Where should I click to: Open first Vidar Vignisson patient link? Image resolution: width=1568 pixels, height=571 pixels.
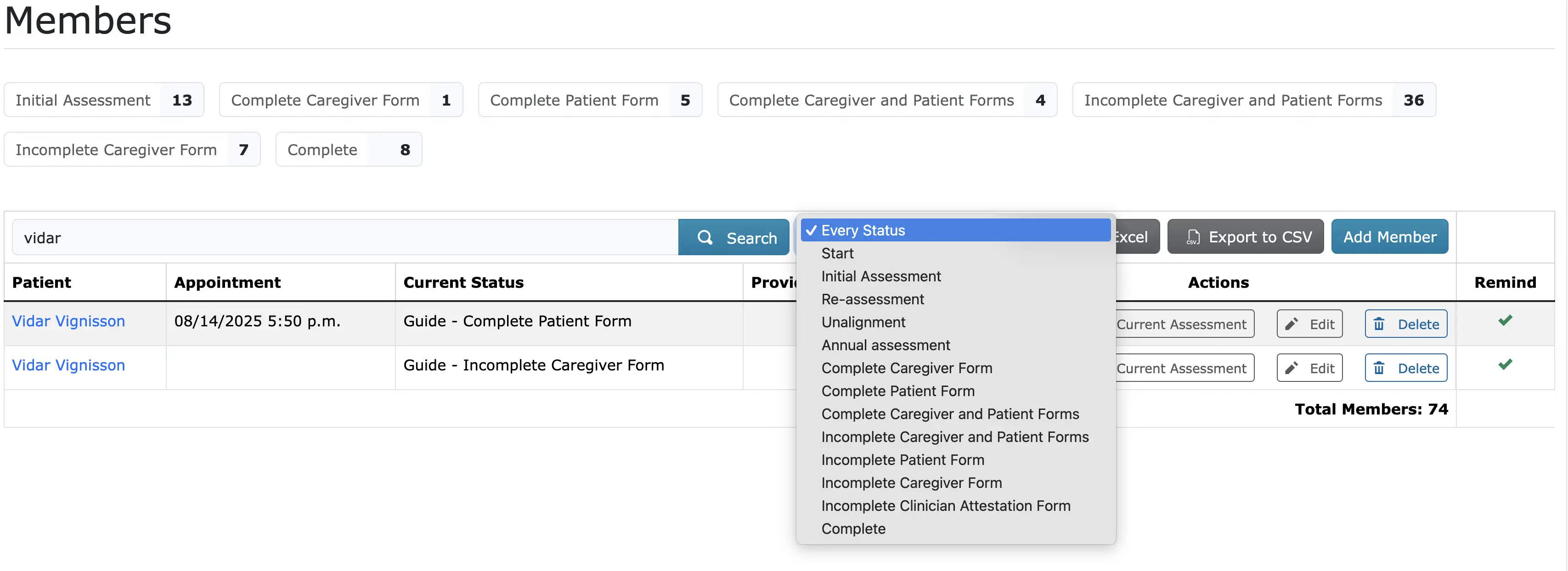69,321
